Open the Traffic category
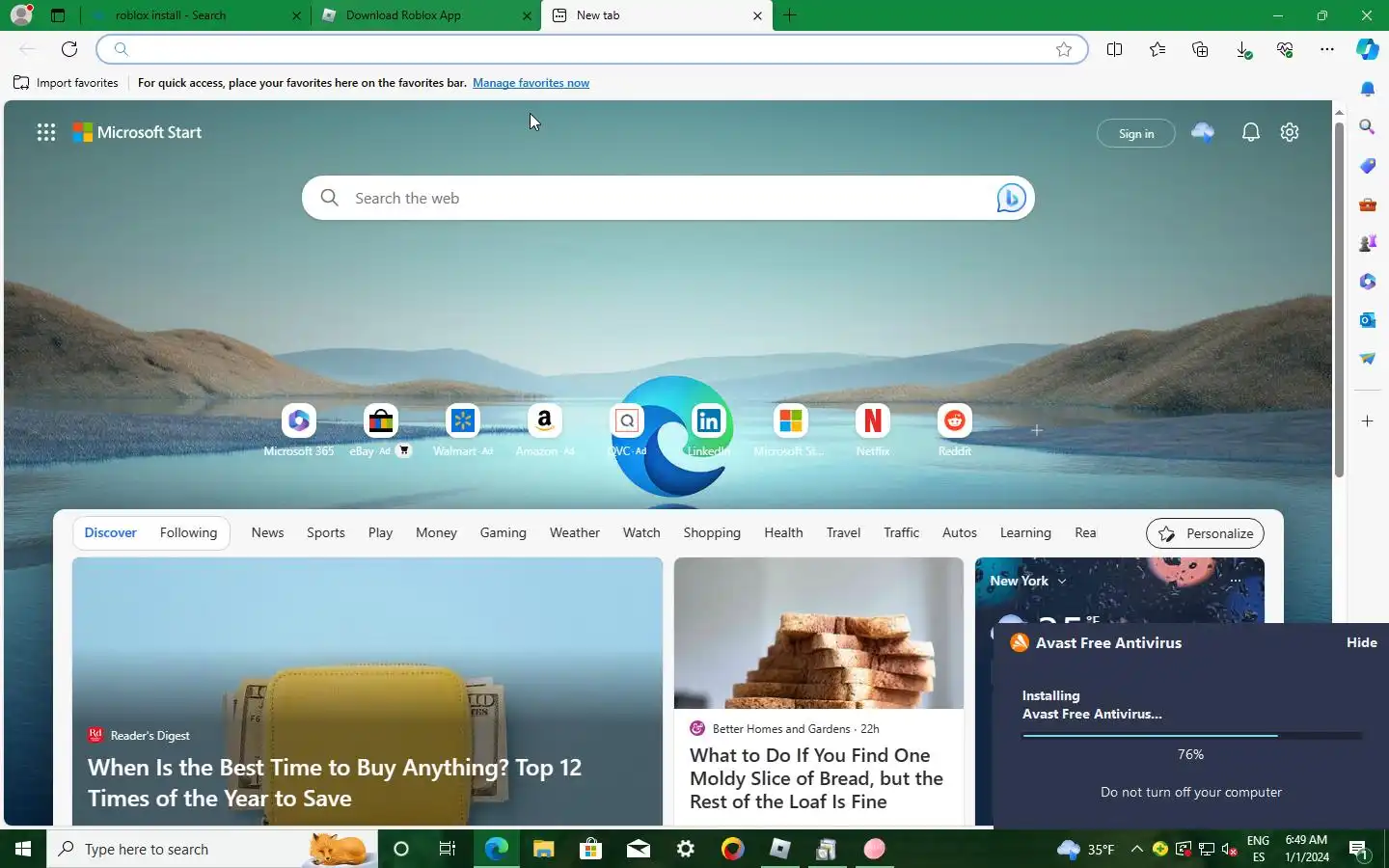 point(901,532)
